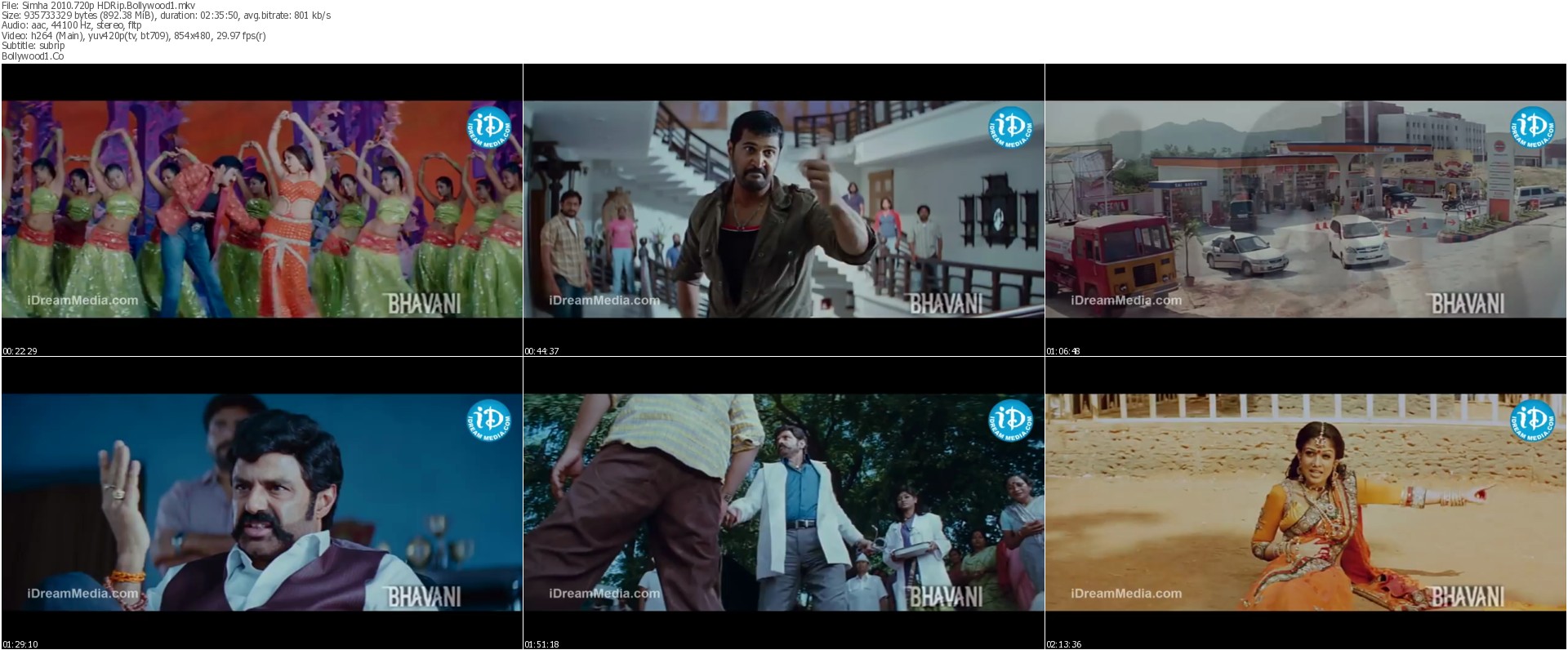Image resolution: width=1568 pixels, height=650 pixels.
Task: Click the 01:51:18 timestamp label
Action: point(541,644)
